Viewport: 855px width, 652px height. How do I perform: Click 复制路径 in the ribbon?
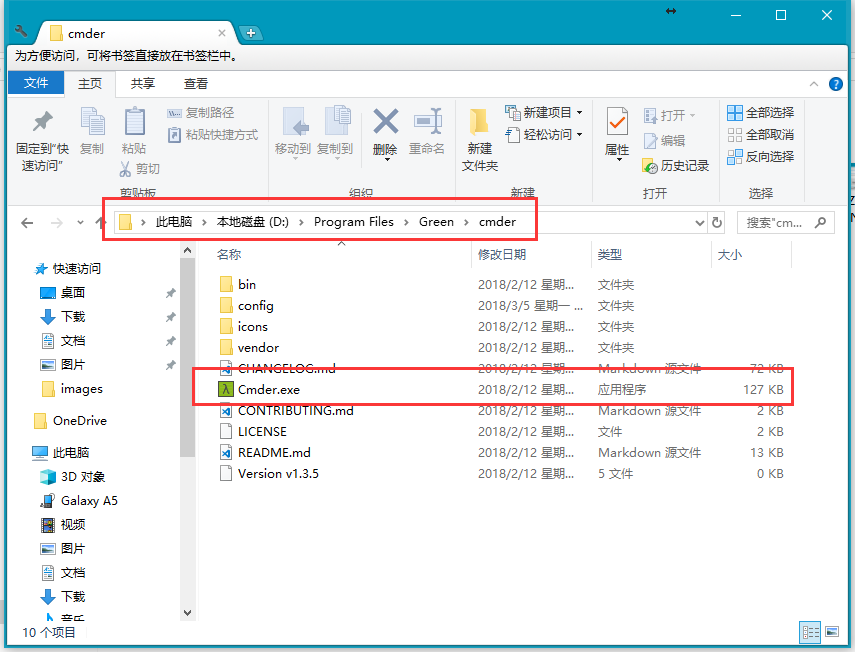tap(201, 113)
